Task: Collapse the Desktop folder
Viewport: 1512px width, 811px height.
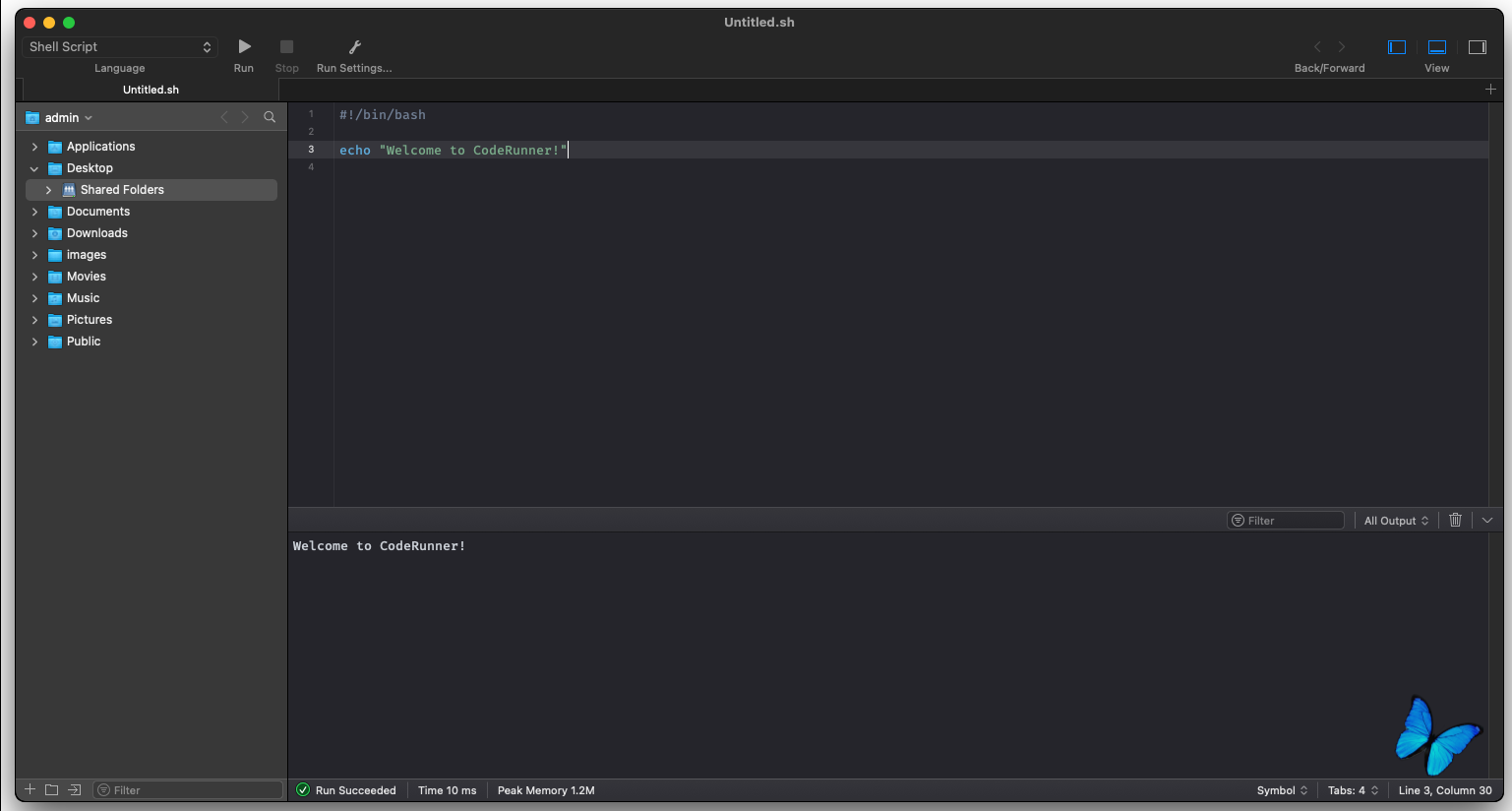Action: point(34,168)
